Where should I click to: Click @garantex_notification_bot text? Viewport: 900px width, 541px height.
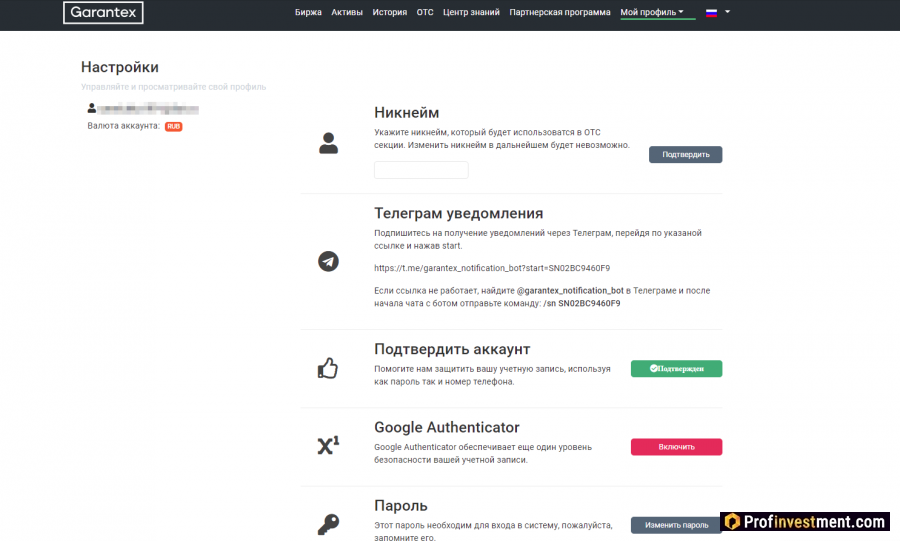(x=570, y=290)
